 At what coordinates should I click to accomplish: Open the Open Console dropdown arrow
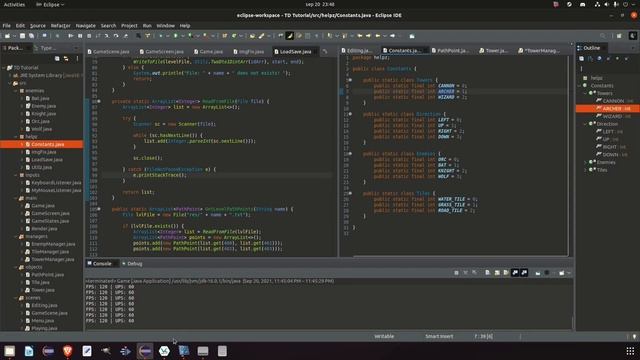tap(569, 273)
